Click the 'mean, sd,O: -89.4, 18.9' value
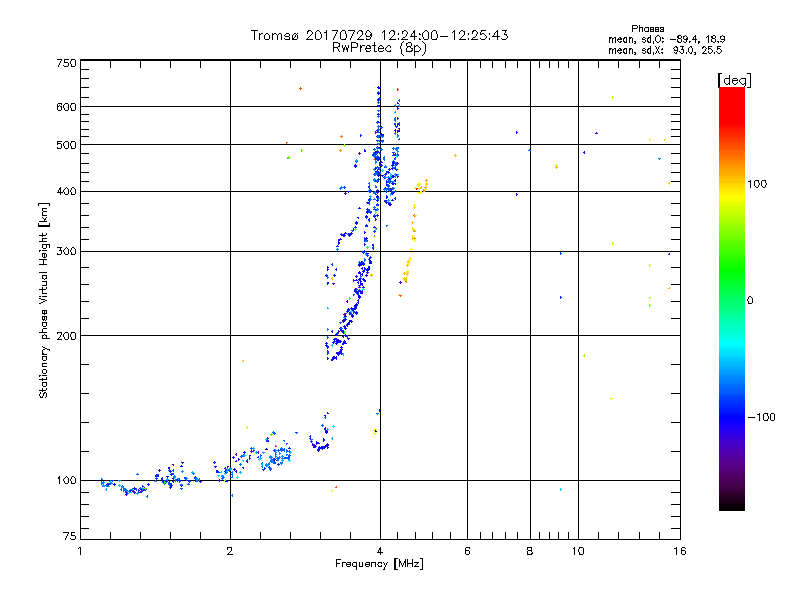 pyautogui.click(x=666, y=39)
